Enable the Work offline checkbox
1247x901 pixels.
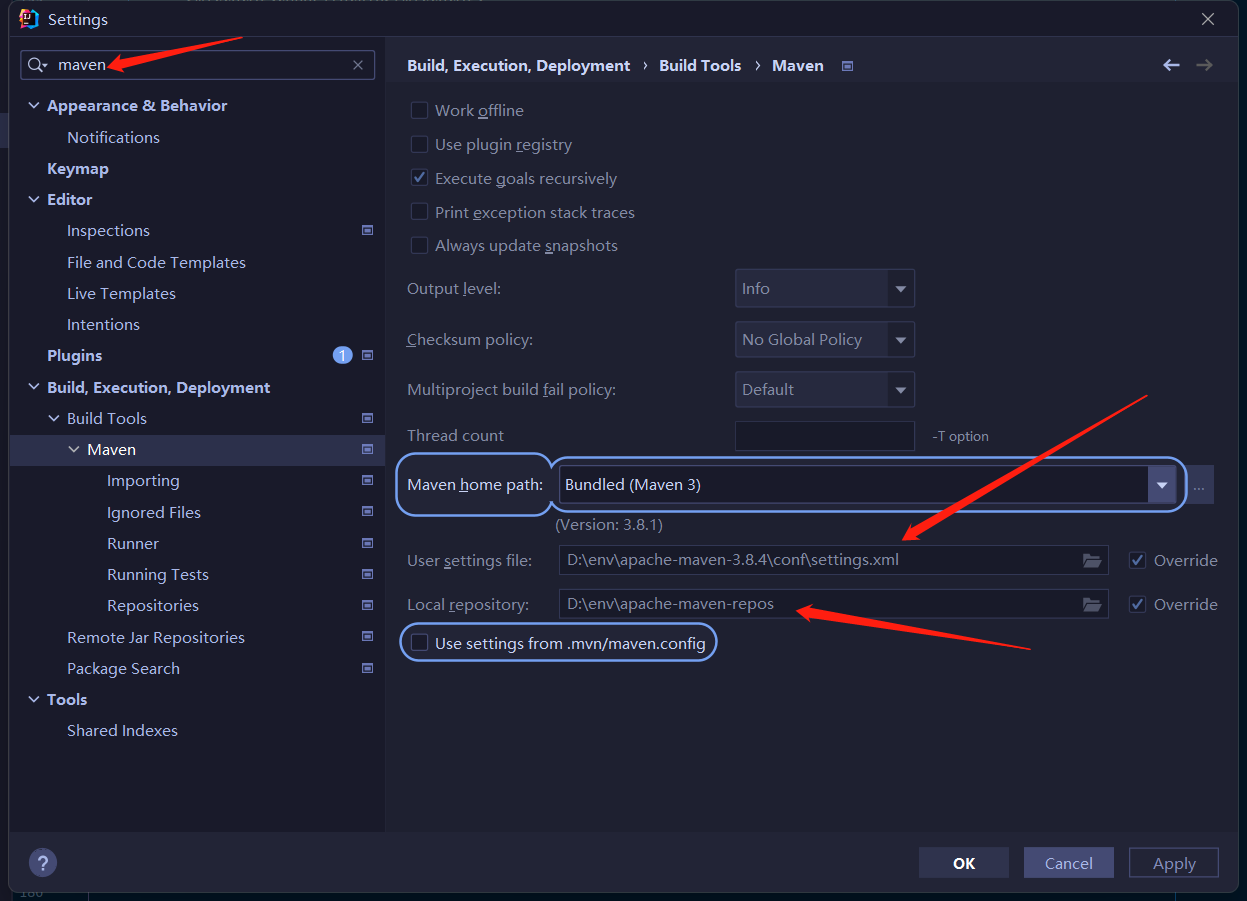pos(420,110)
